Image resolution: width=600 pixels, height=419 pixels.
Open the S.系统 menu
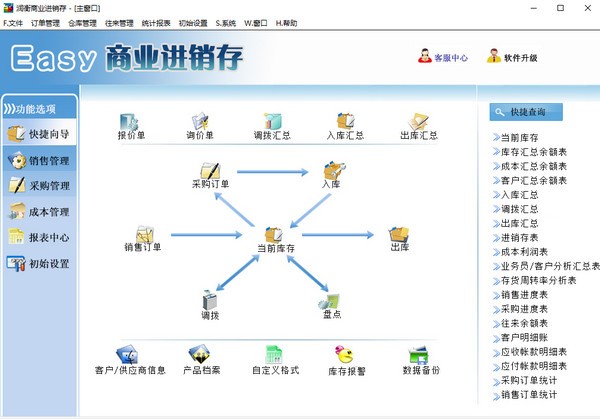coord(226,23)
